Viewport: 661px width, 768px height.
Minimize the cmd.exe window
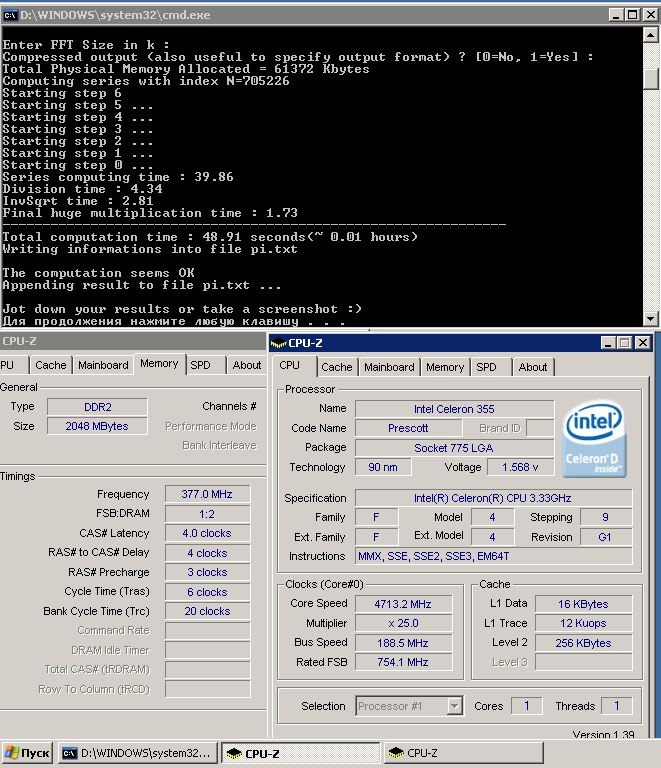point(616,15)
